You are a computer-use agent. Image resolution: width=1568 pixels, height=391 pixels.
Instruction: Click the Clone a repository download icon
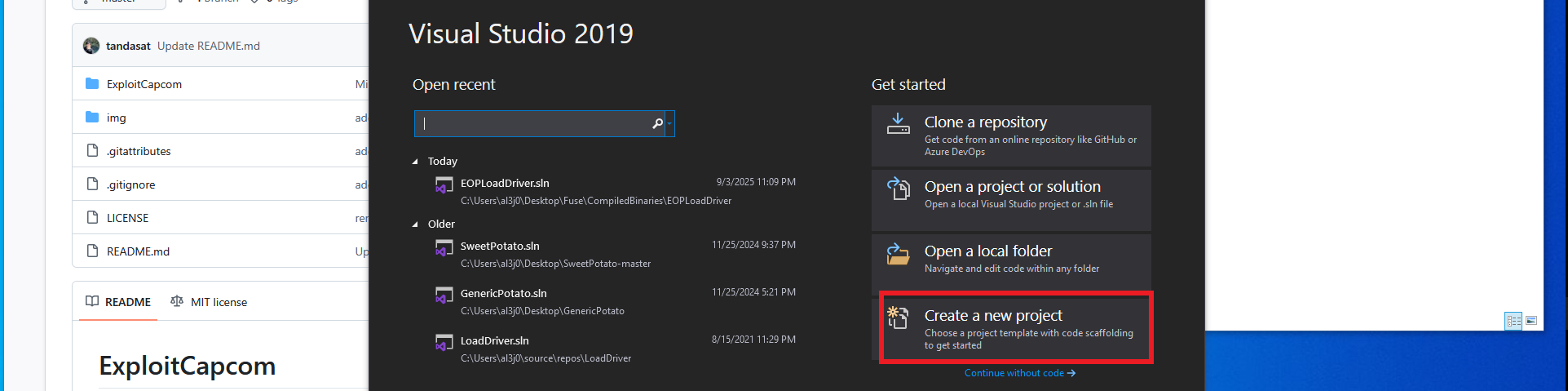(898, 124)
